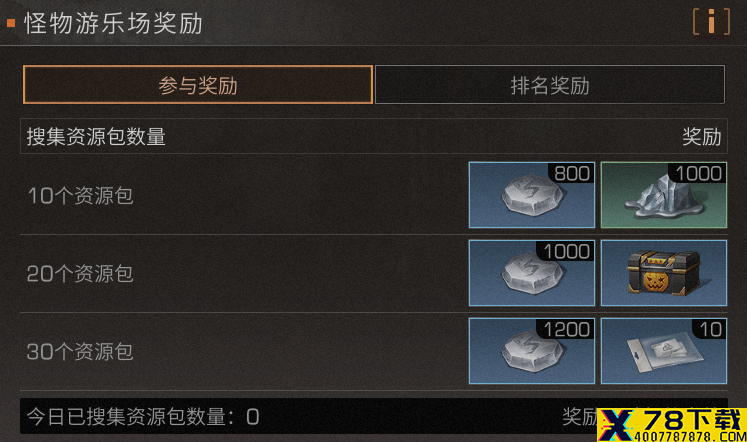
Task: Click the 怪物游乐场奖励 title
Action: [x=114, y=23]
